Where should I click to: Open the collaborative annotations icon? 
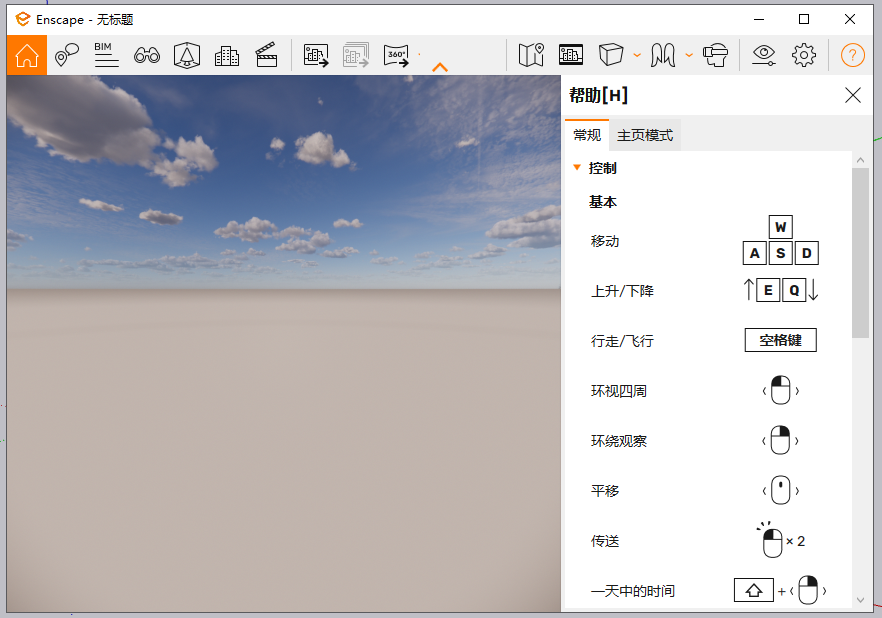tap(67, 55)
